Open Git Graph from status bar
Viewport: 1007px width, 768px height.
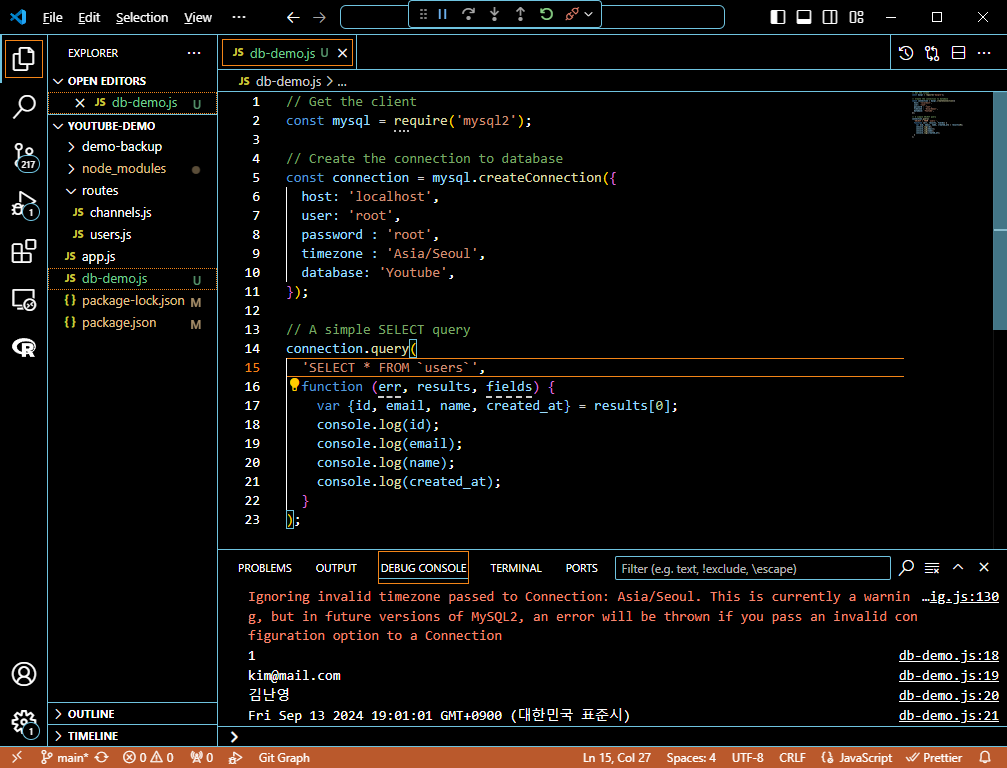click(x=284, y=758)
